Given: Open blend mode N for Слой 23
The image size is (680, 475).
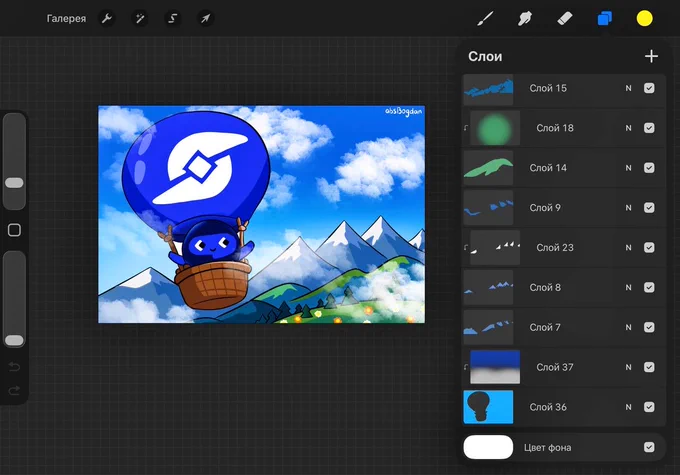Looking at the screenshot, I should (x=628, y=248).
